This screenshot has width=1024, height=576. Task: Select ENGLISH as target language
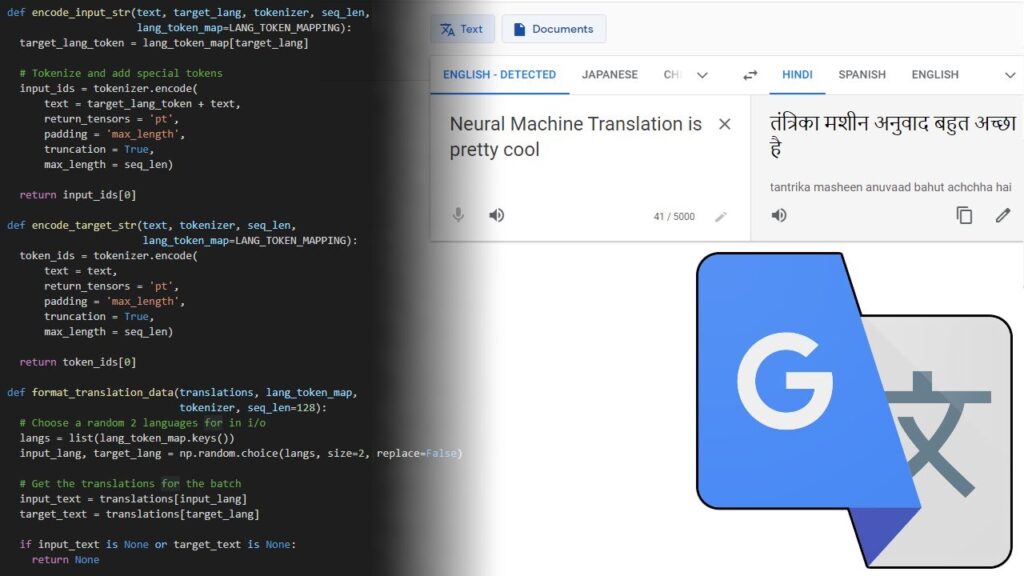935,75
